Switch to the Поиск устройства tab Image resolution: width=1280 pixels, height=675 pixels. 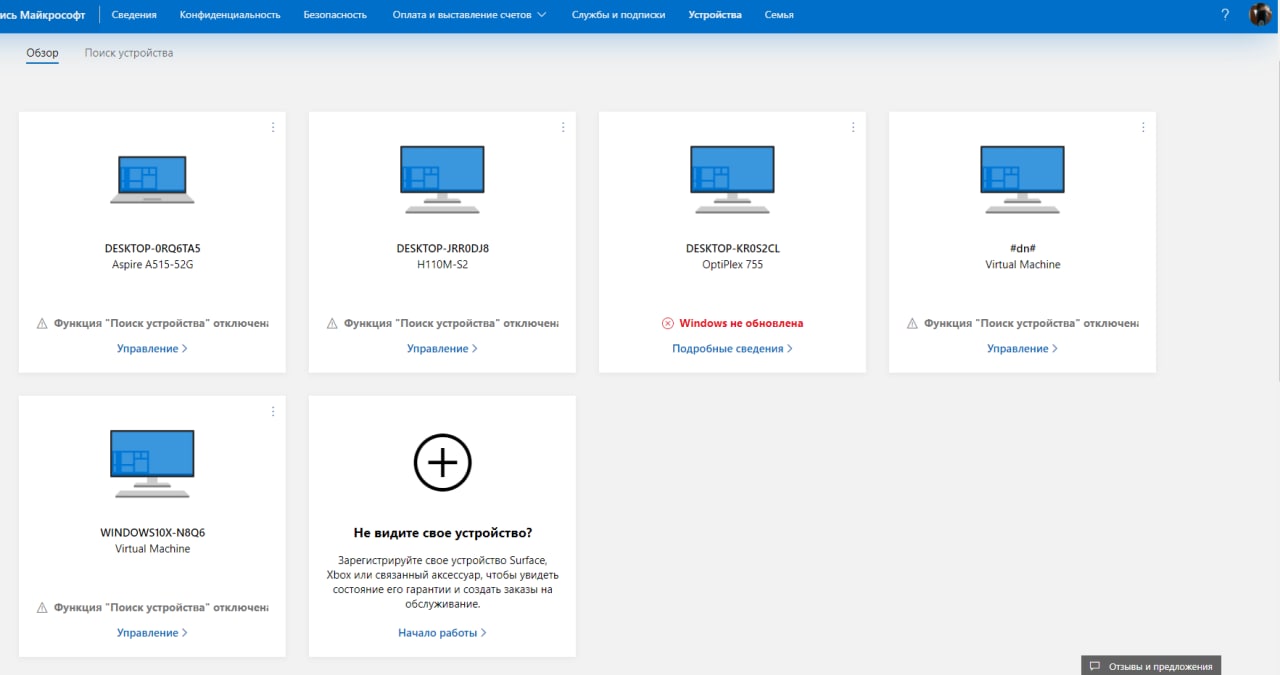(x=129, y=53)
